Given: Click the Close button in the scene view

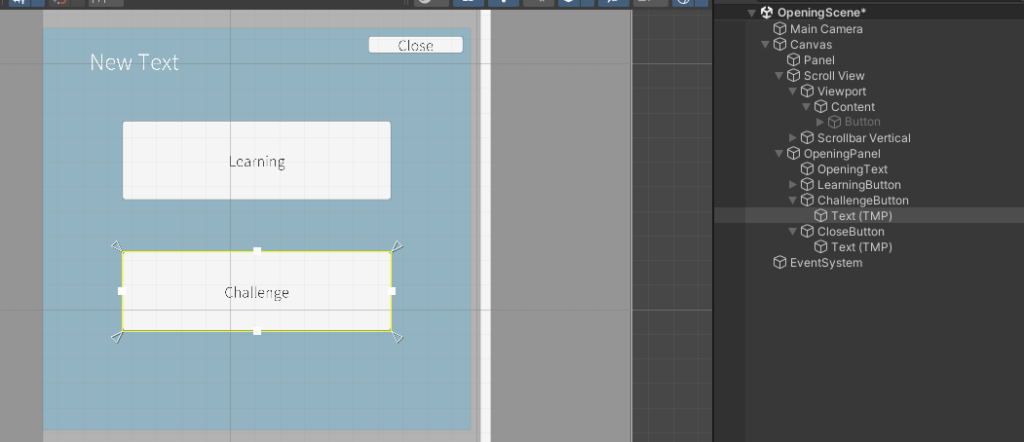Looking at the screenshot, I should click(x=415, y=45).
